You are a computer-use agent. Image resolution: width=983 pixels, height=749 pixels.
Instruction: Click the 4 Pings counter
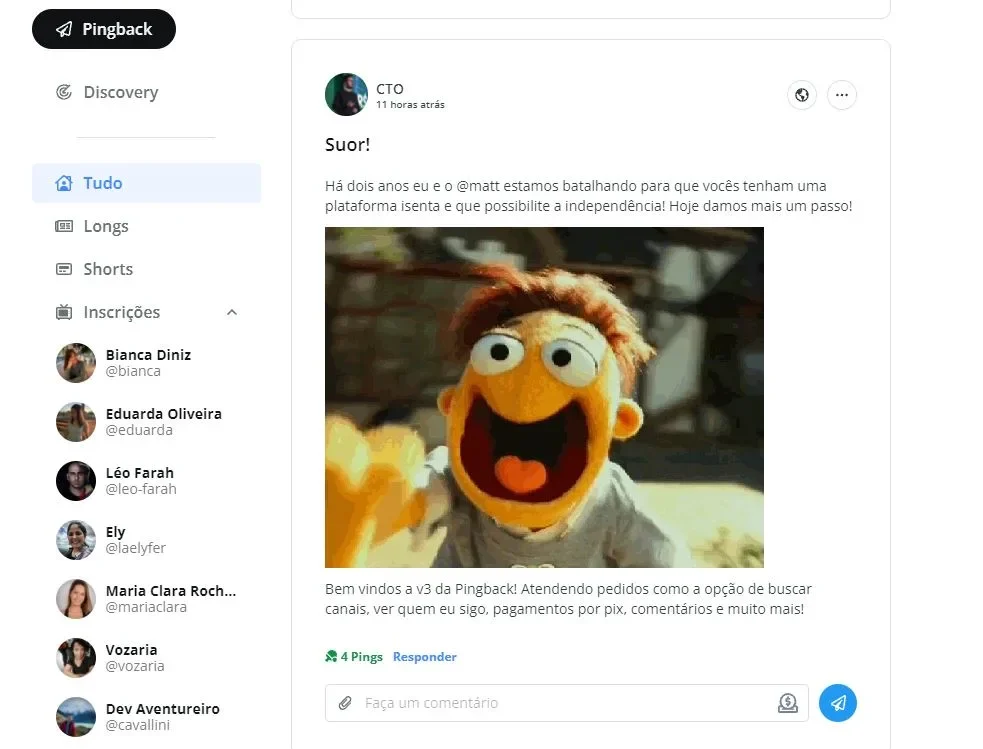coord(361,657)
